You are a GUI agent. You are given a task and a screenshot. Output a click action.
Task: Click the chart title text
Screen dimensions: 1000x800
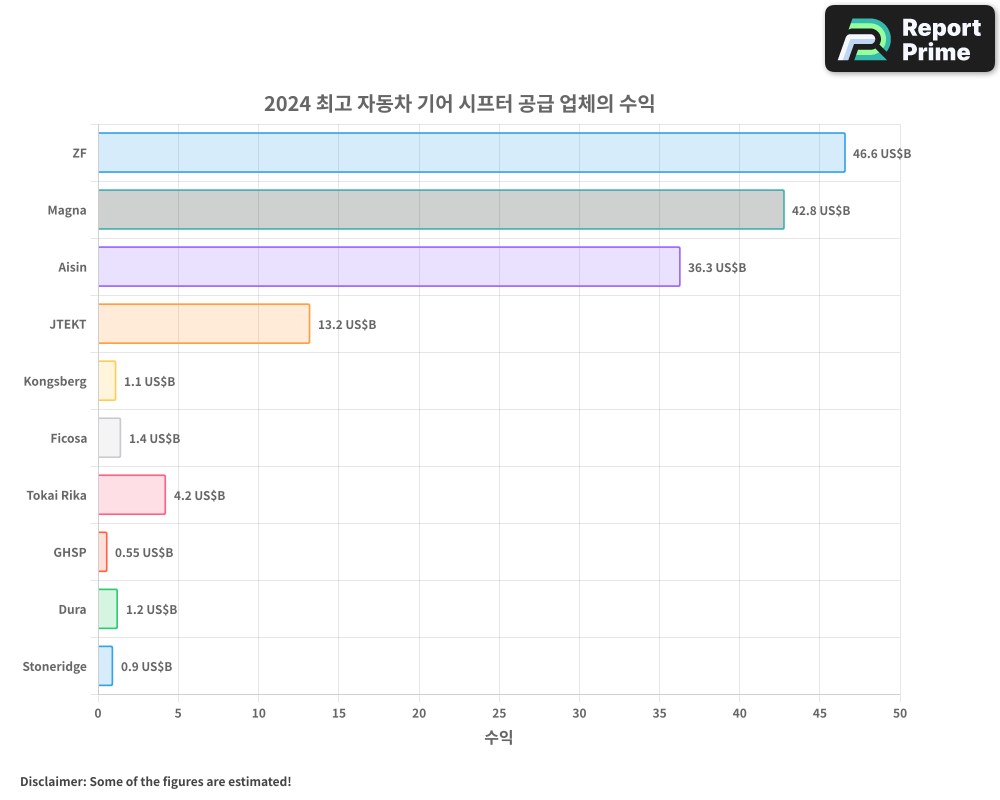click(459, 104)
